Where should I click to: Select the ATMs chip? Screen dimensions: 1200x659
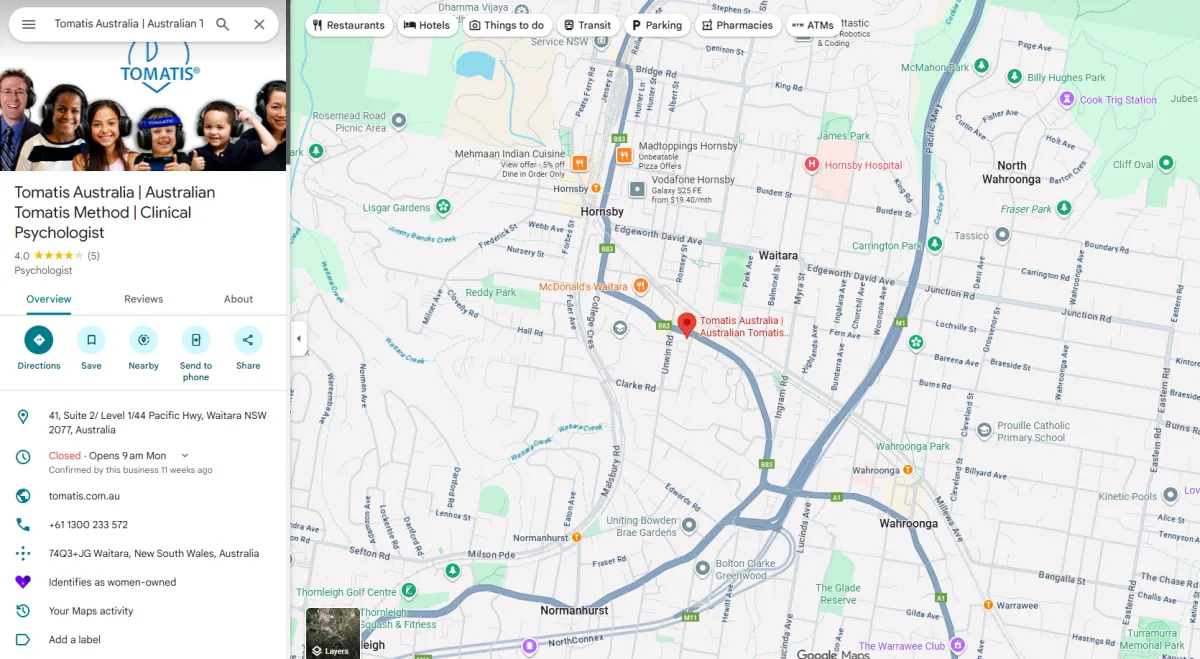point(813,25)
